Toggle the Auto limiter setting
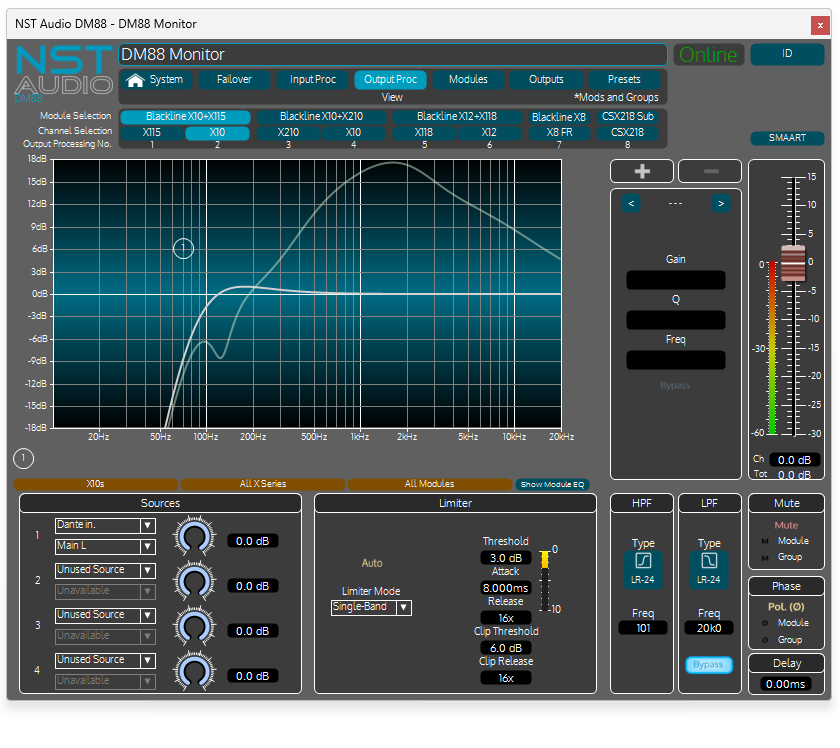This screenshot has height=748, width=840. pyautogui.click(x=372, y=563)
